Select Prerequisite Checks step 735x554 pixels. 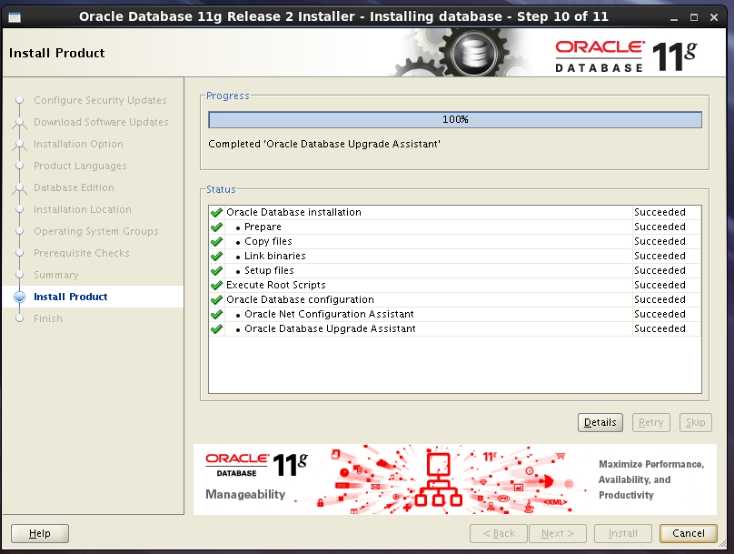[x=81, y=253]
